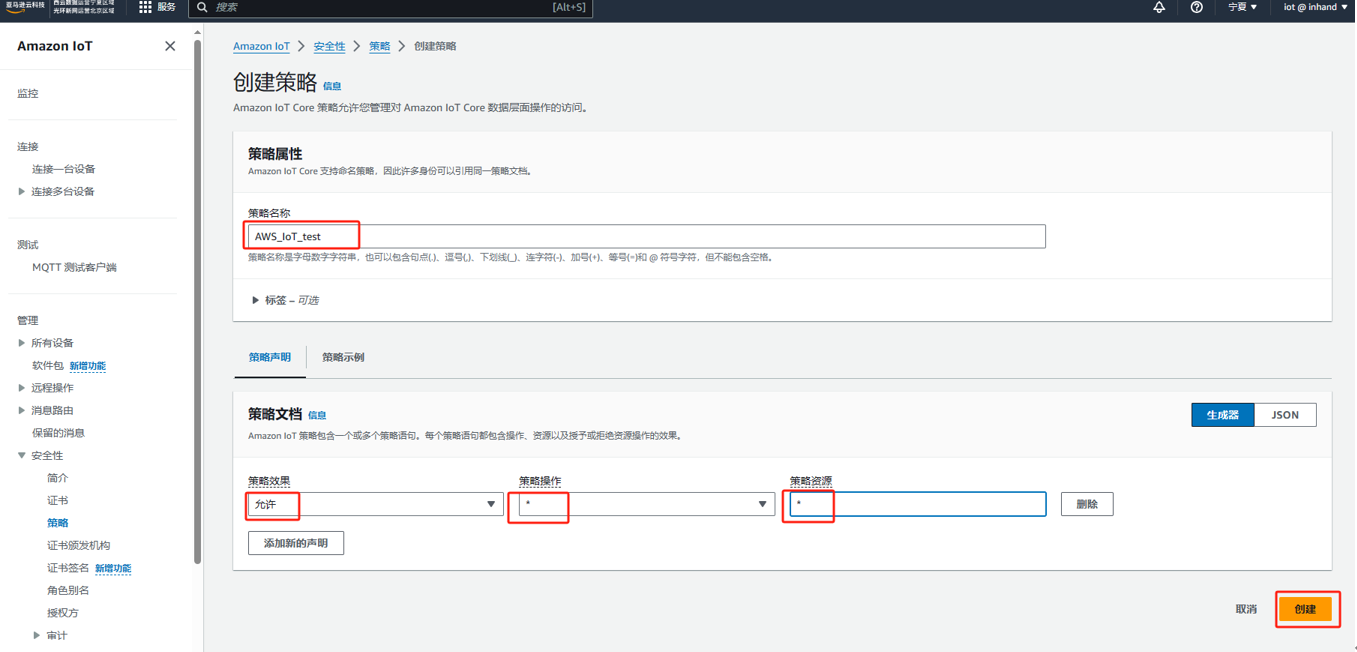Viewport: 1357px width, 652px height.
Task: Open 信息 link beside 创建策略 heading
Action: click(332, 86)
